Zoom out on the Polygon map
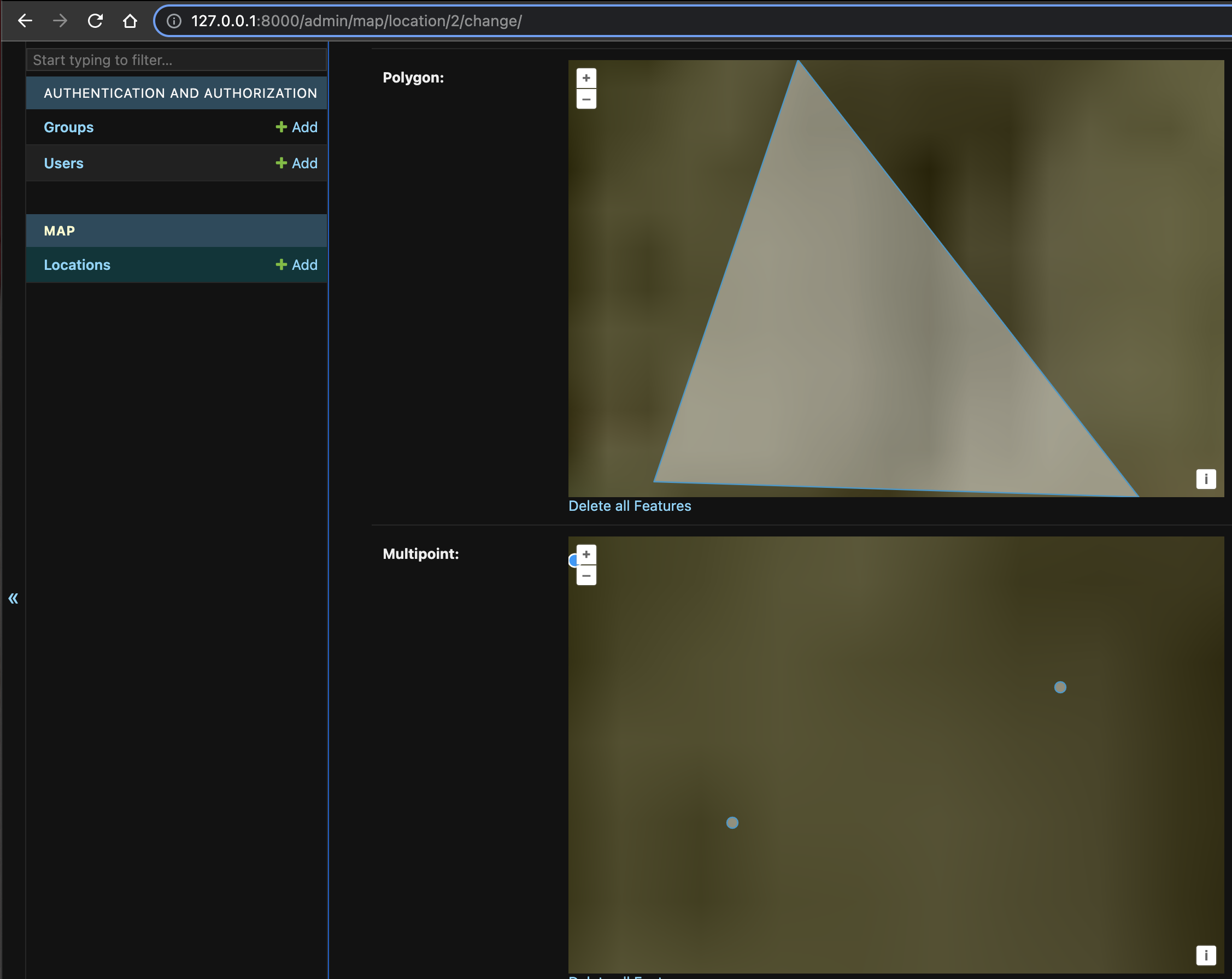 pyautogui.click(x=586, y=99)
